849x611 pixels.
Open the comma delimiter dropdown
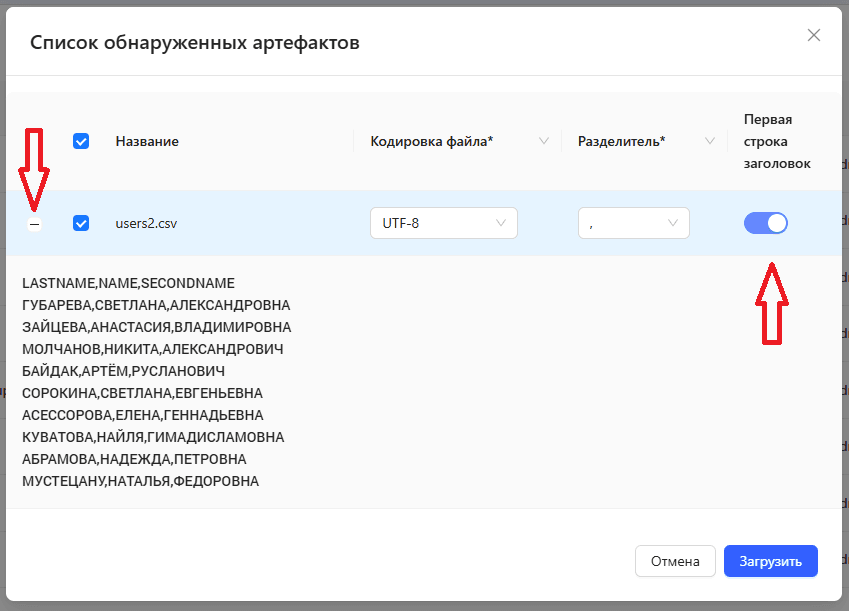coord(634,223)
